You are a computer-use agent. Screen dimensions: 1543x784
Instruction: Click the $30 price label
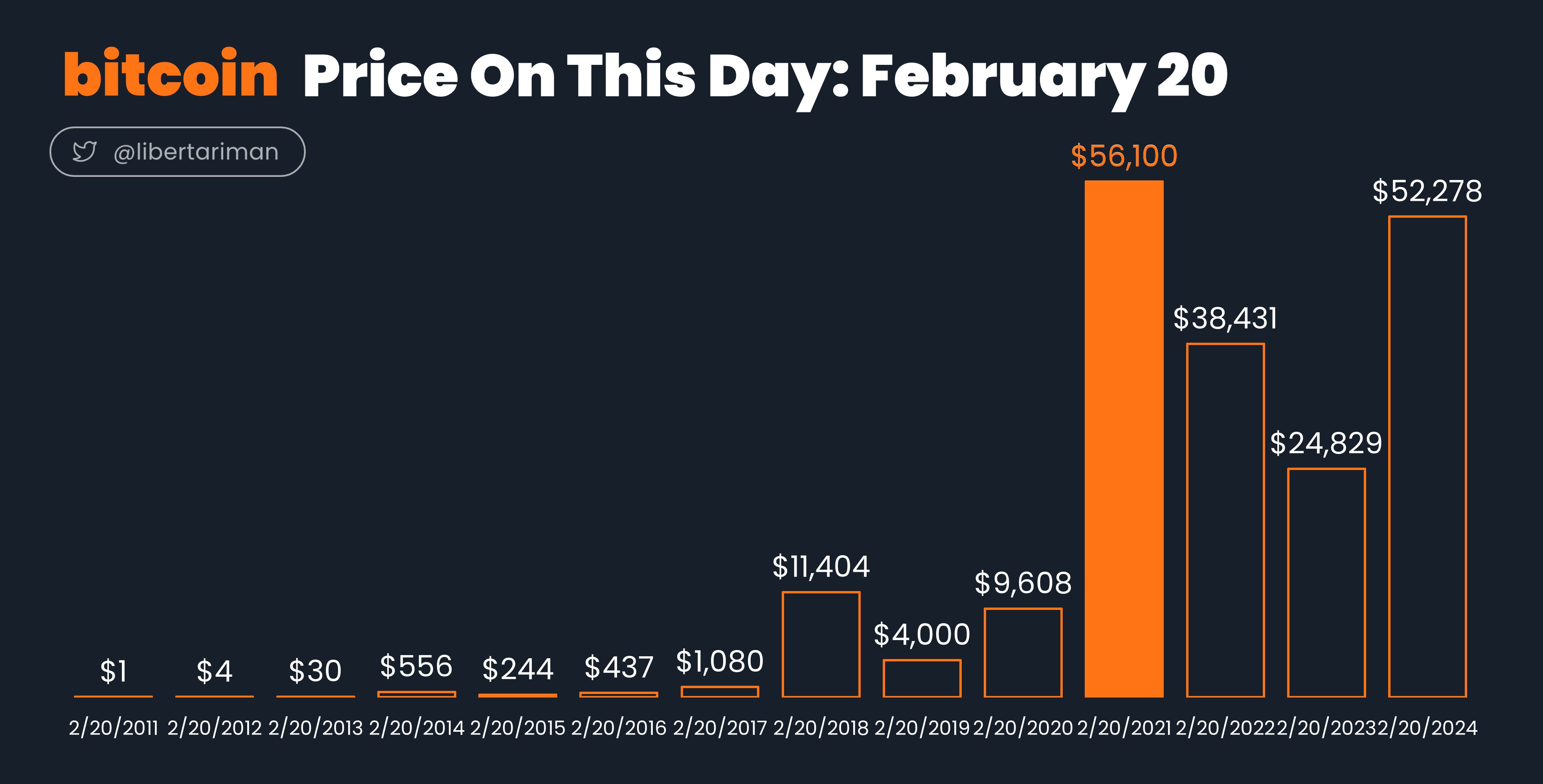tap(316, 671)
